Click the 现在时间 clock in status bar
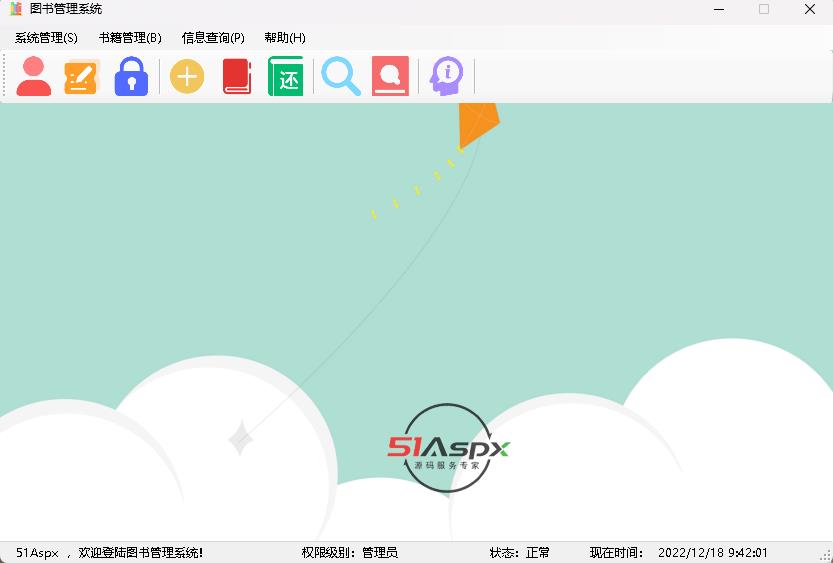 678,553
